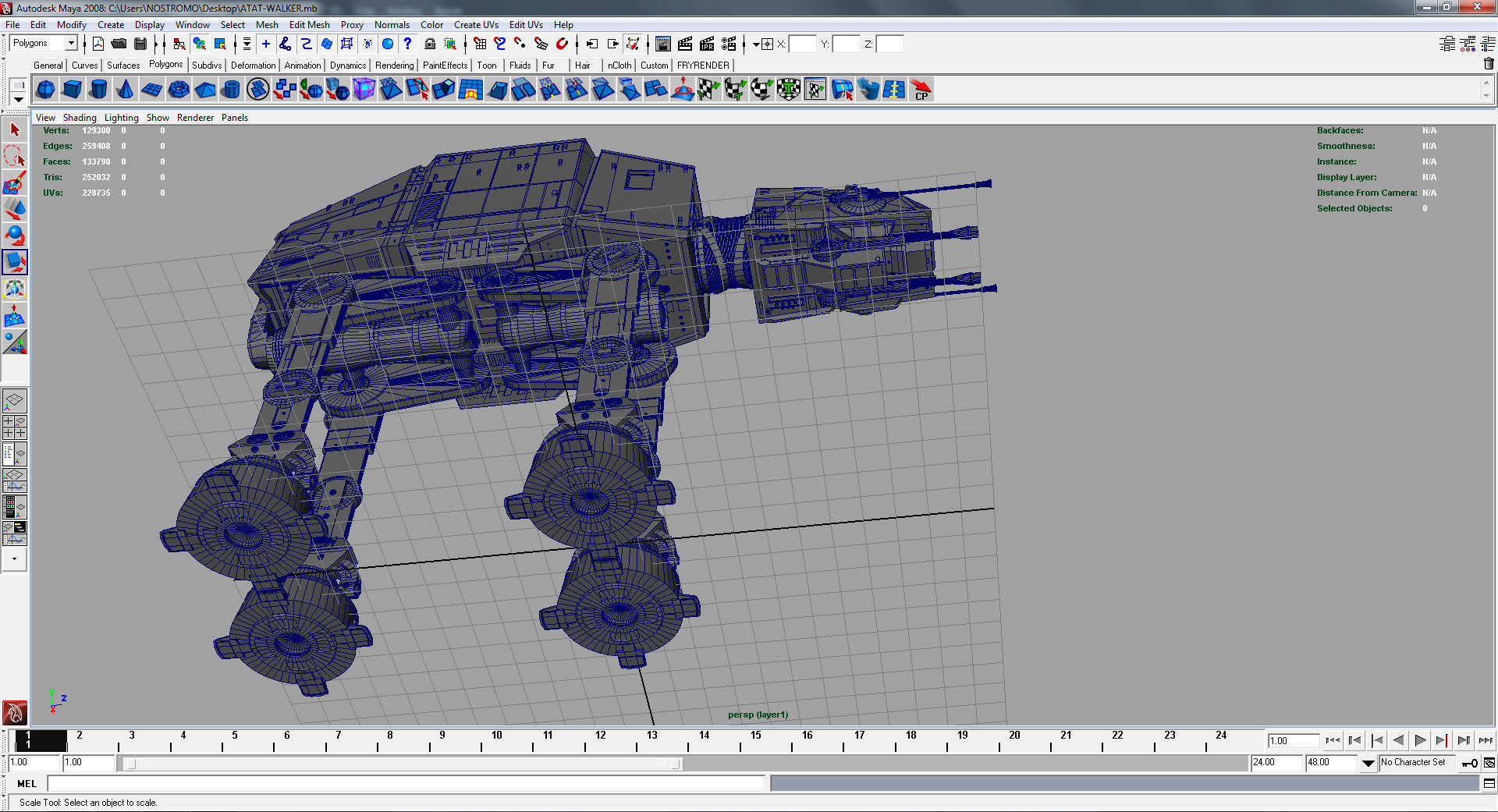This screenshot has width=1498, height=812.
Task: Toggle Attribute Editor display button
Action: pos(1447,44)
